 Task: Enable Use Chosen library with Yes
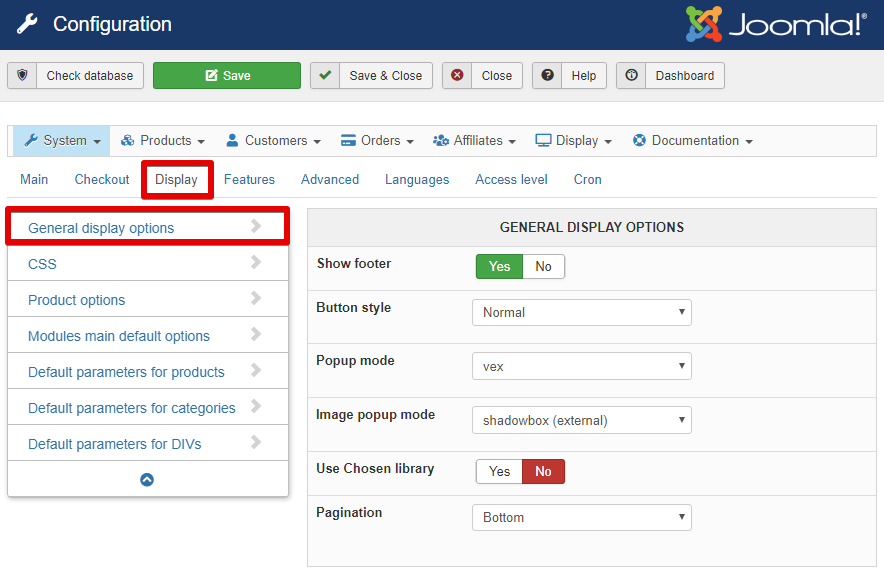click(x=500, y=471)
